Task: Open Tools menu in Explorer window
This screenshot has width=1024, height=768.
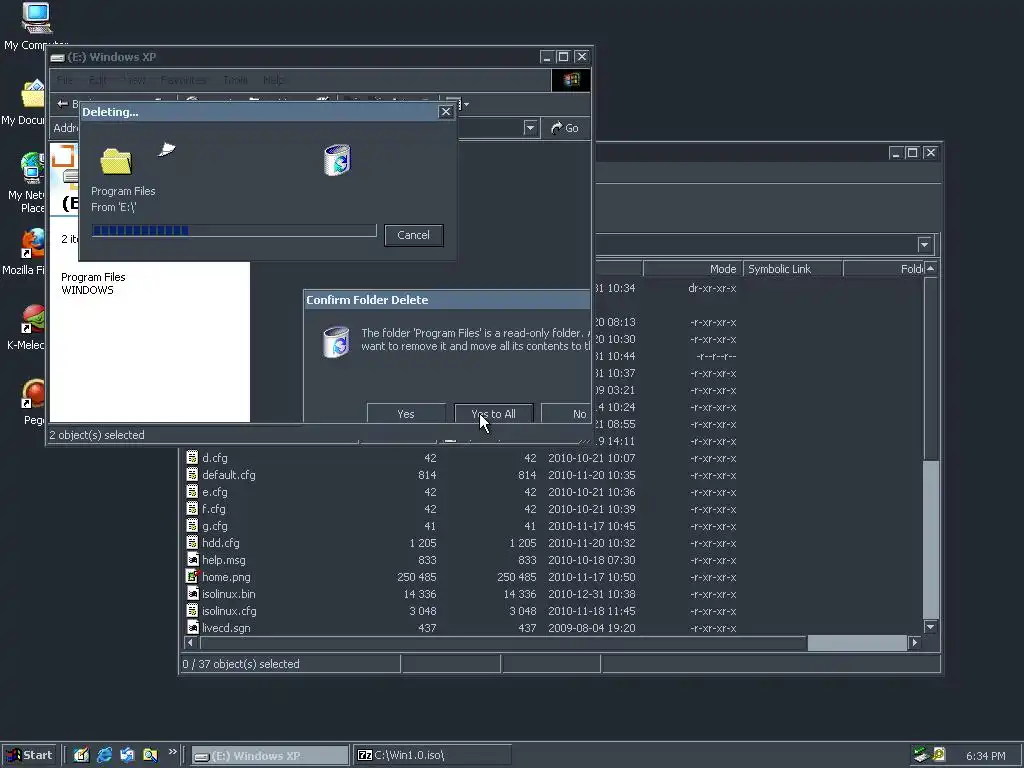Action: click(235, 80)
